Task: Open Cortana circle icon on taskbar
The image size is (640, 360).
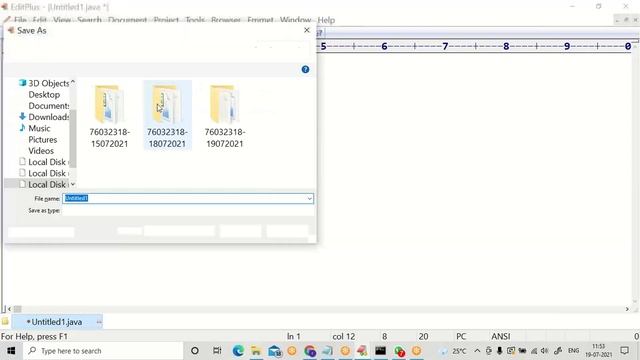Action: point(195,351)
